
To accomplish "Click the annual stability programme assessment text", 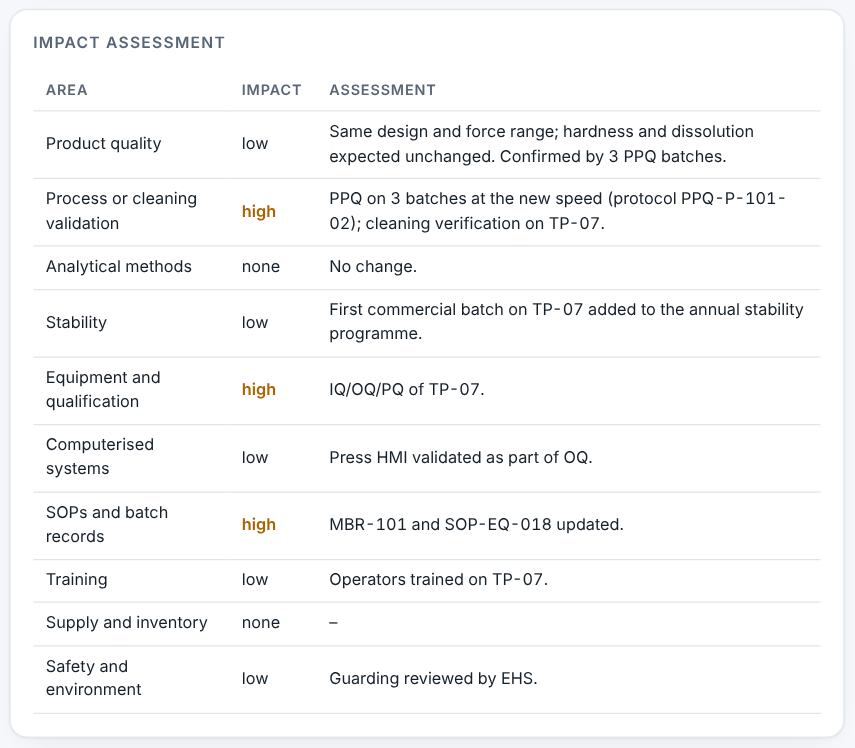I will click(x=566, y=322).
